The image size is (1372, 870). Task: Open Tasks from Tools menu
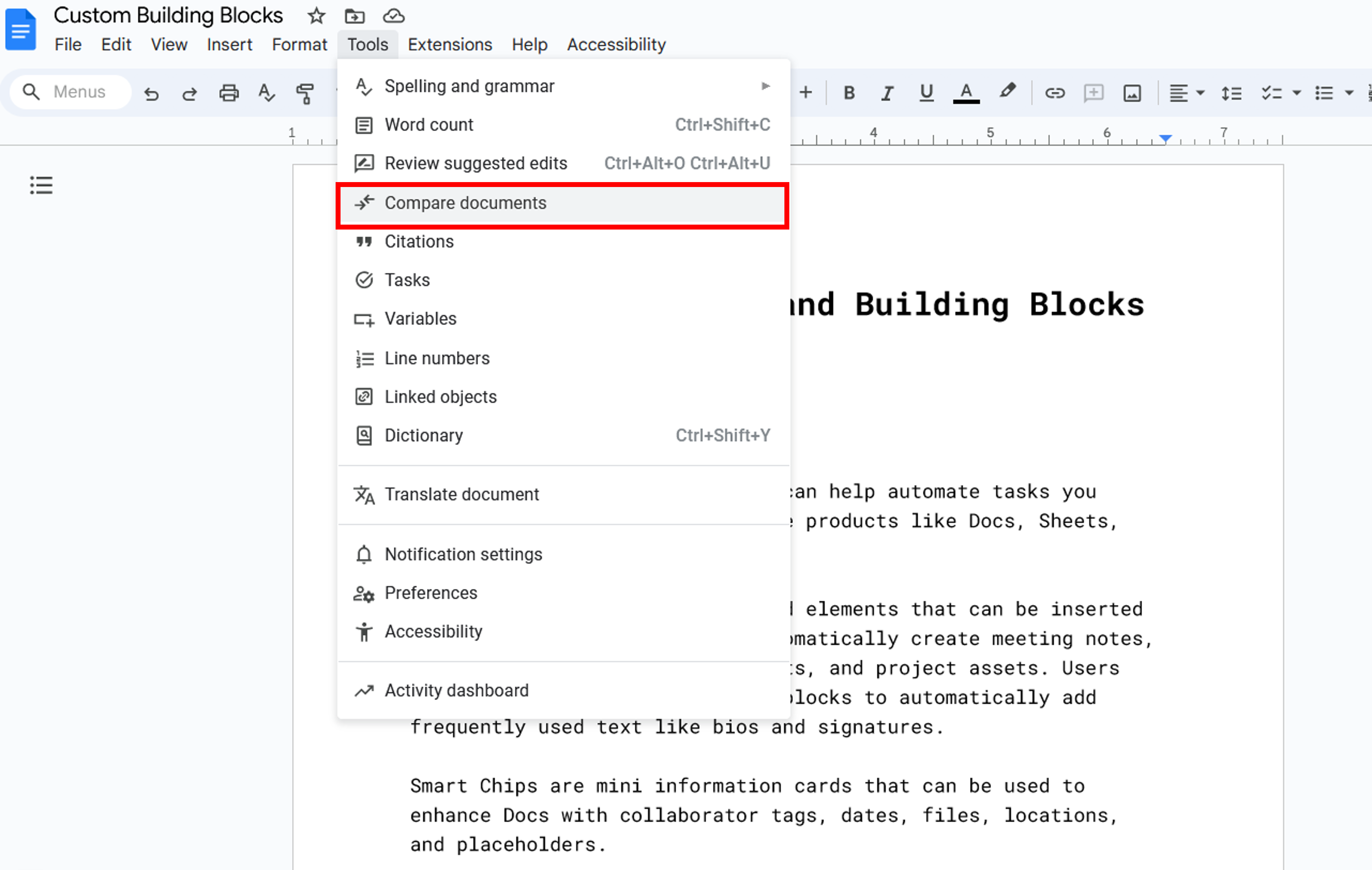pyautogui.click(x=563, y=280)
